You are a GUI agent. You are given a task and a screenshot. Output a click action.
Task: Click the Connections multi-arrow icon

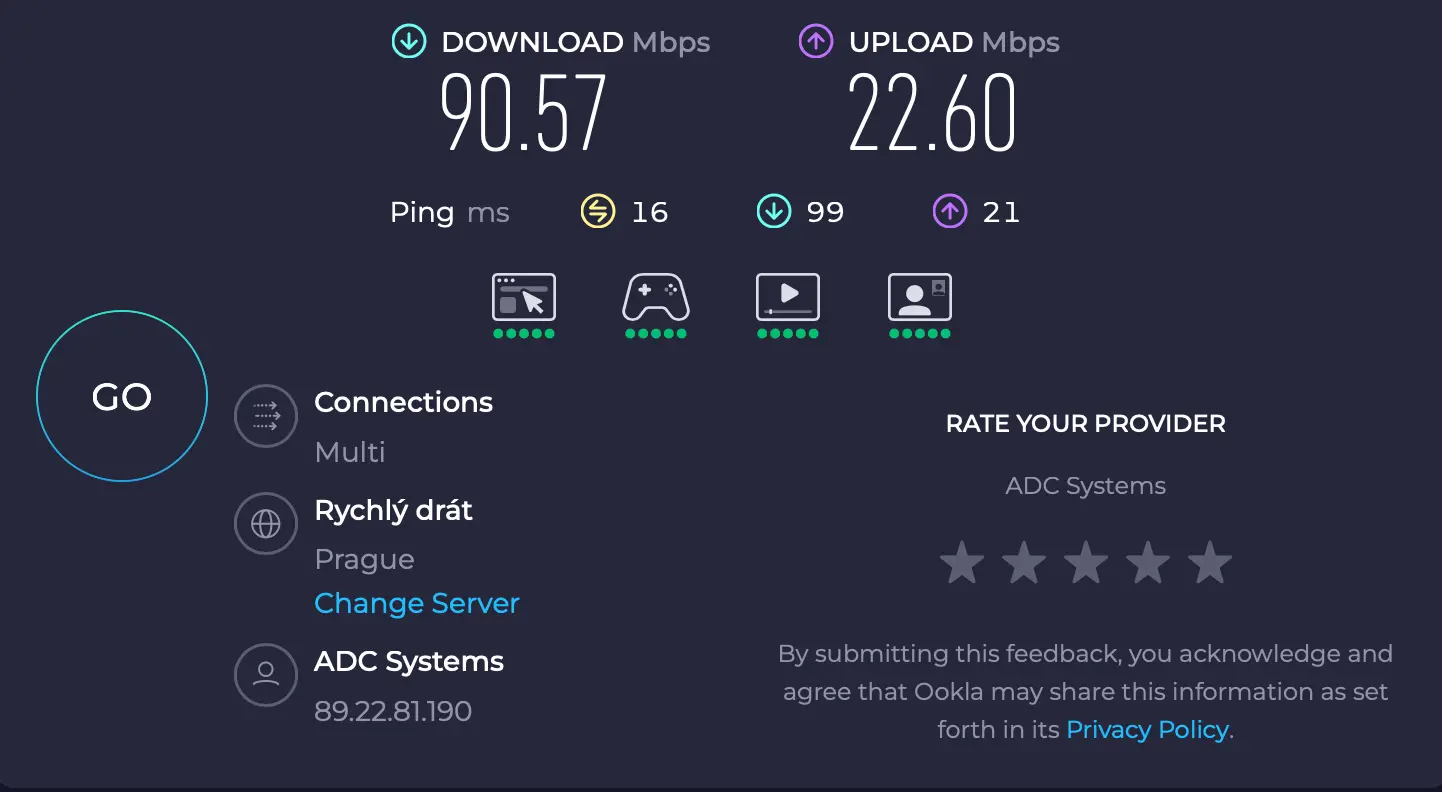pos(265,416)
